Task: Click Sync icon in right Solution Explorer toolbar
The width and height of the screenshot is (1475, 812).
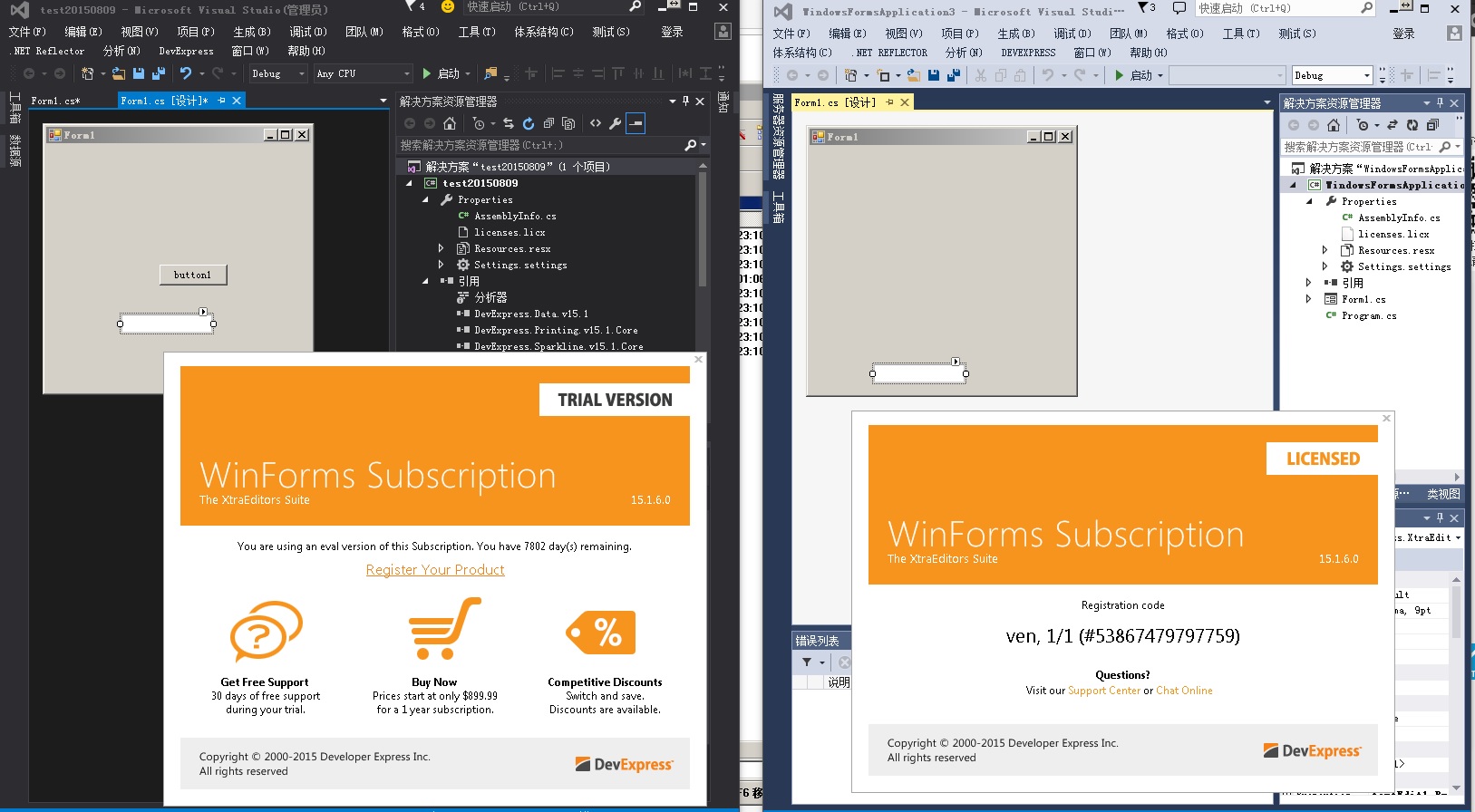Action: [x=1393, y=125]
